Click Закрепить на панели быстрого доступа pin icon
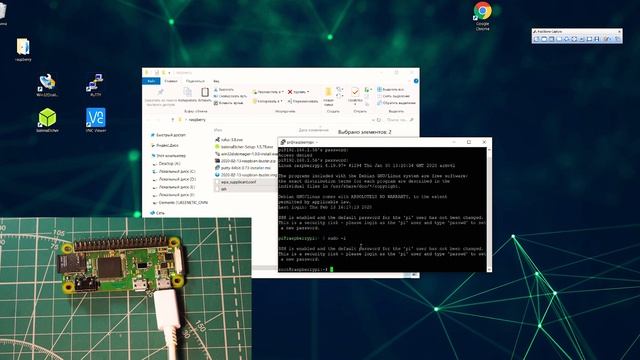640x360 pixels. click(x=160, y=92)
